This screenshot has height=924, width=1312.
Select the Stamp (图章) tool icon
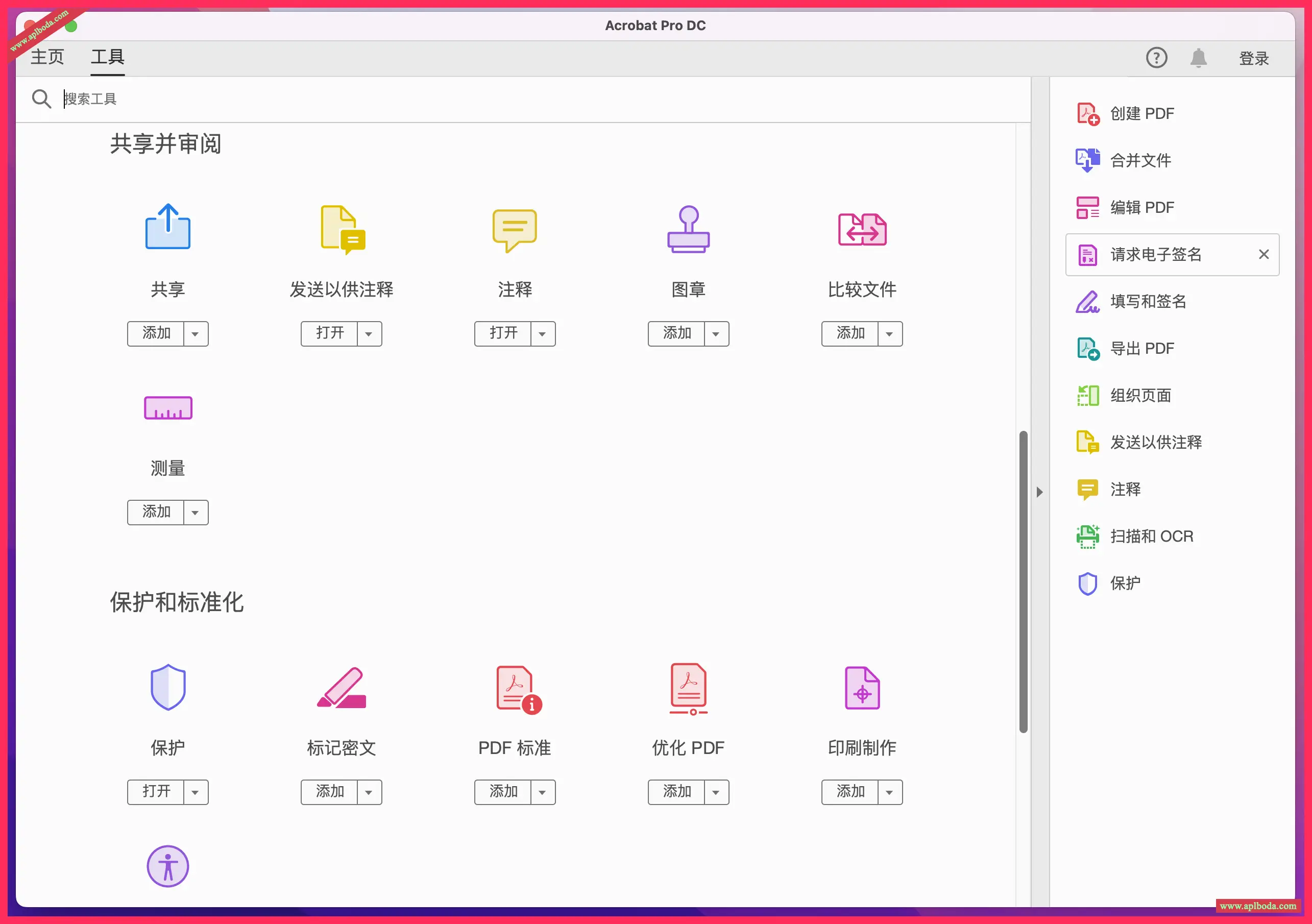pos(688,229)
